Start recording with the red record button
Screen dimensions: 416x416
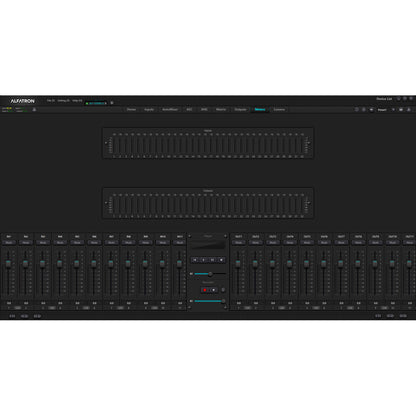(x=205, y=290)
